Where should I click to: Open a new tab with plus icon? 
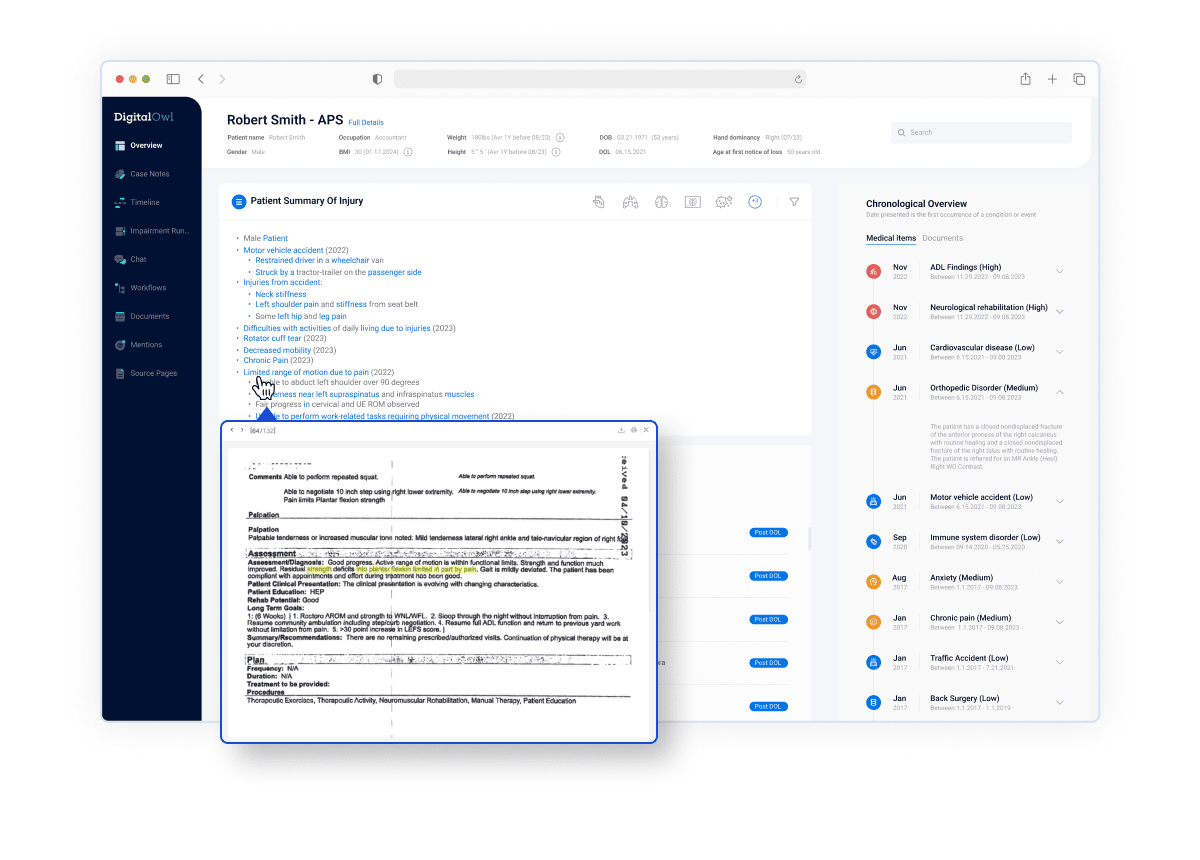click(x=1052, y=79)
